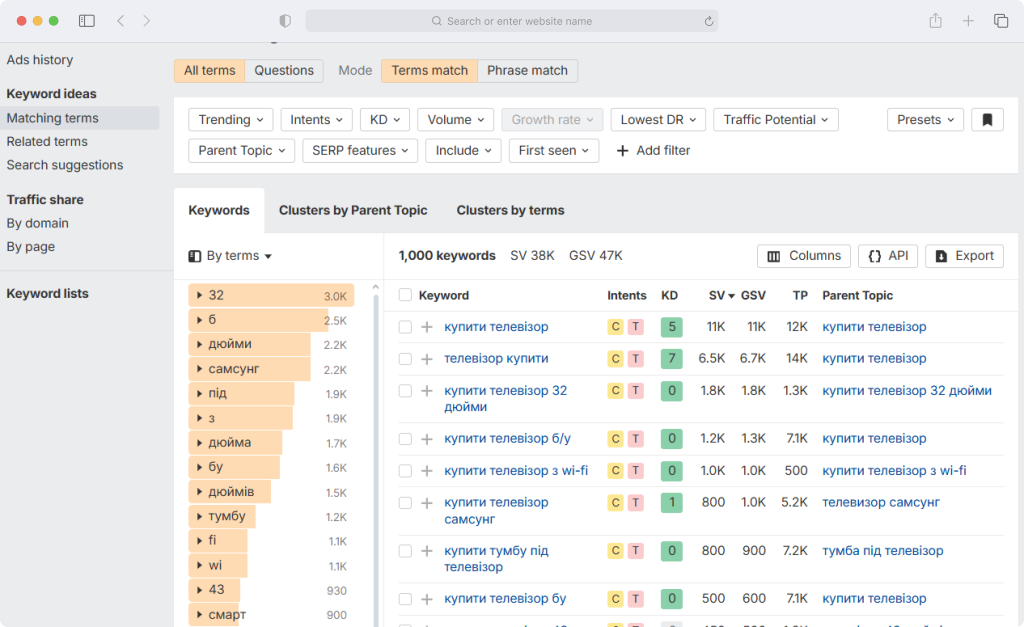Click the browser share icon
Image resolution: width=1024 pixels, height=627 pixels.
pyautogui.click(x=936, y=21)
